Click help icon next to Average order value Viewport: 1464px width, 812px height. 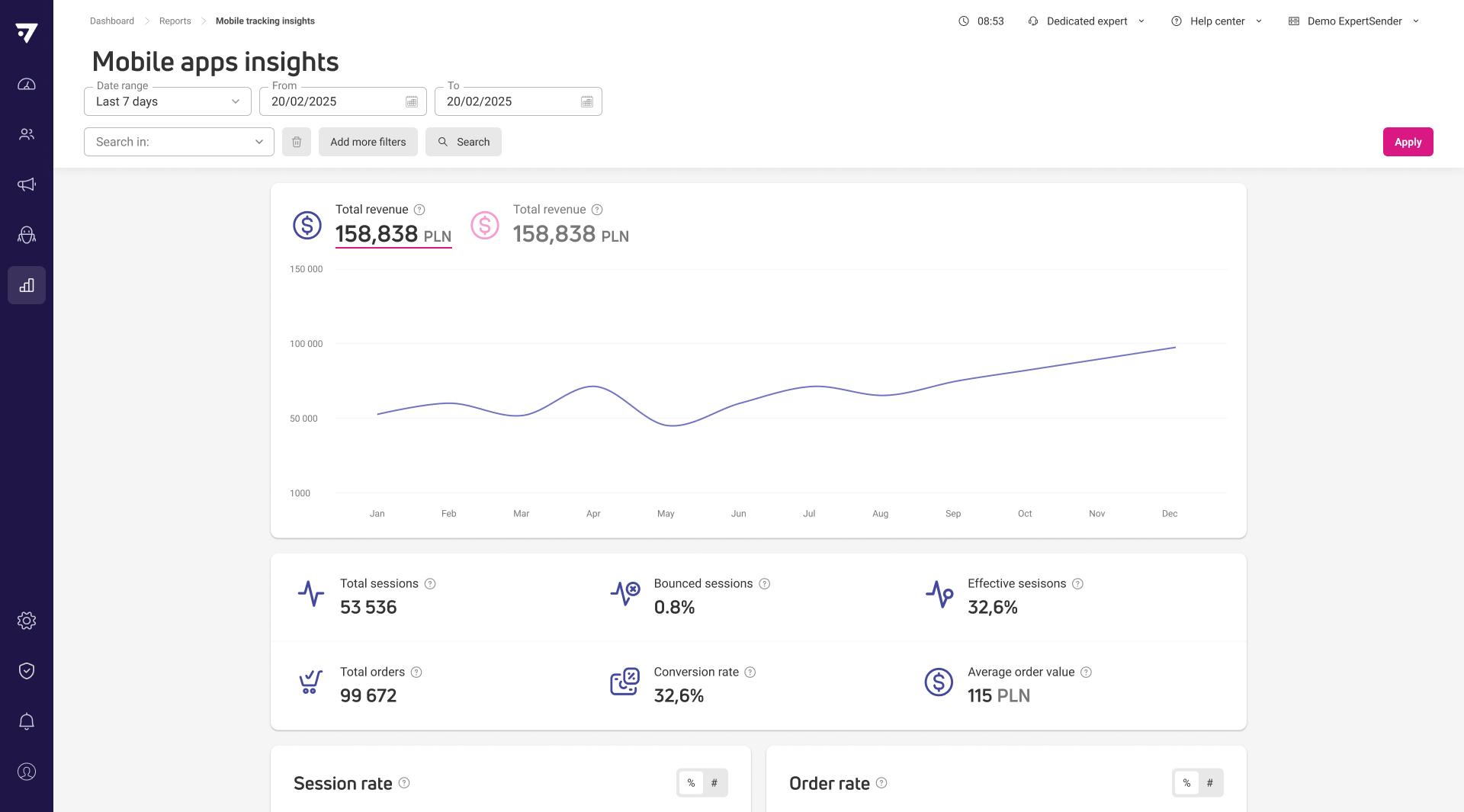tap(1087, 672)
